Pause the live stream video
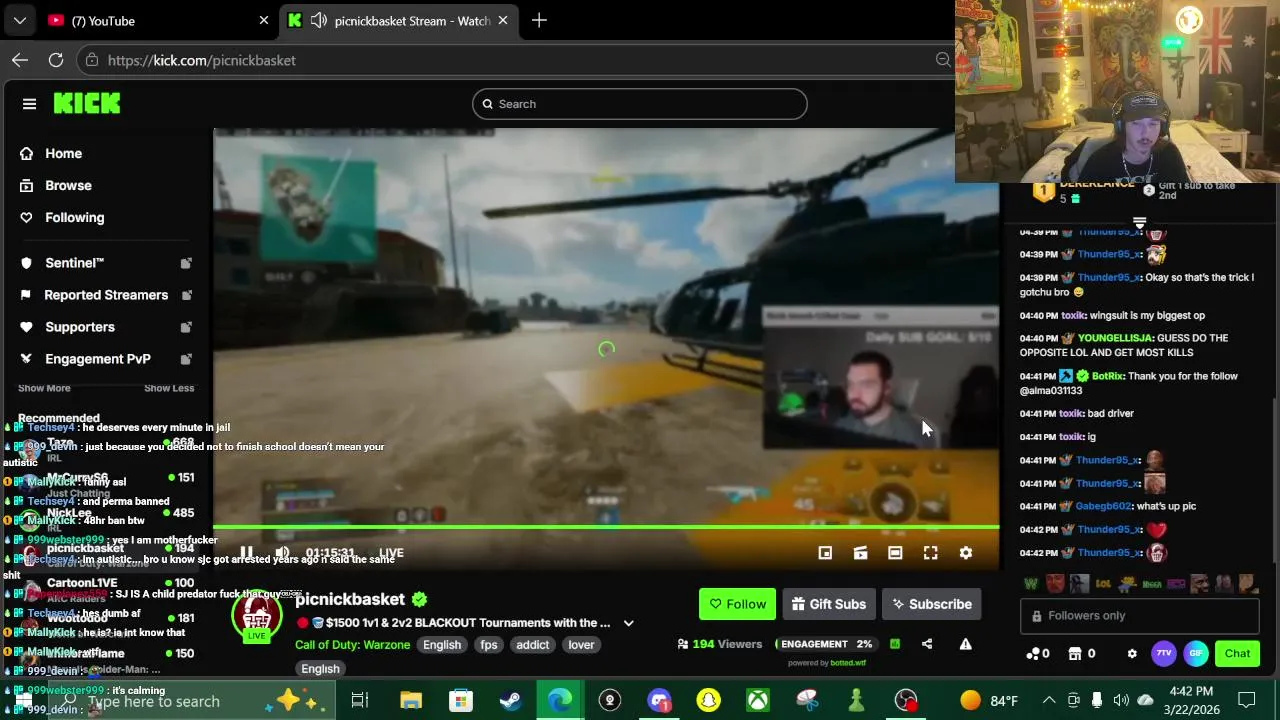The height and width of the screenshot is (720, 1280). pyautogui.click(x=246, y=552)
